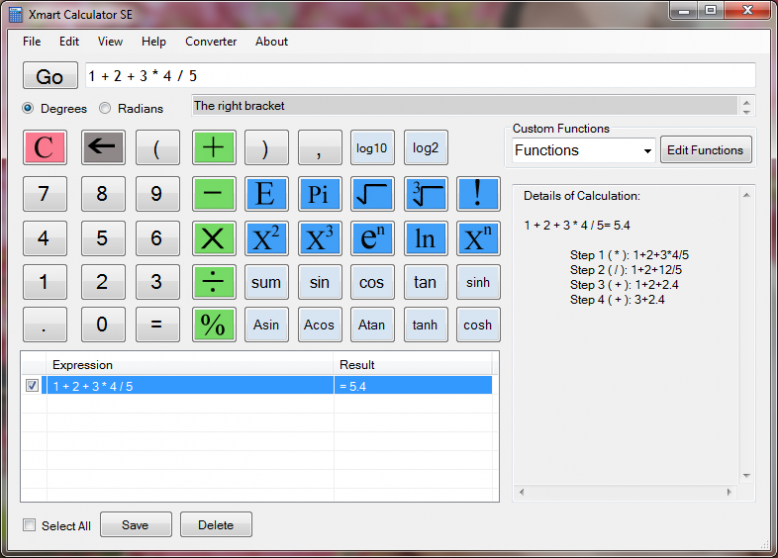Click the details panel scroll-right arrow
Screen dimensions: 778x558
pos(729,492)
